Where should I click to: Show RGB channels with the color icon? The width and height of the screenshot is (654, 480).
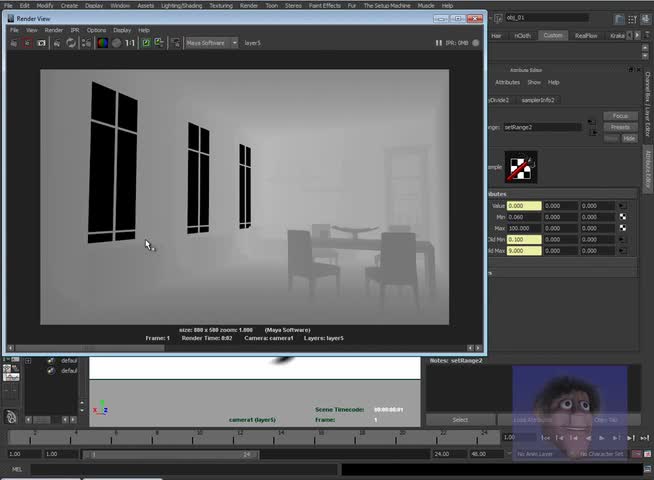[103, 43]
